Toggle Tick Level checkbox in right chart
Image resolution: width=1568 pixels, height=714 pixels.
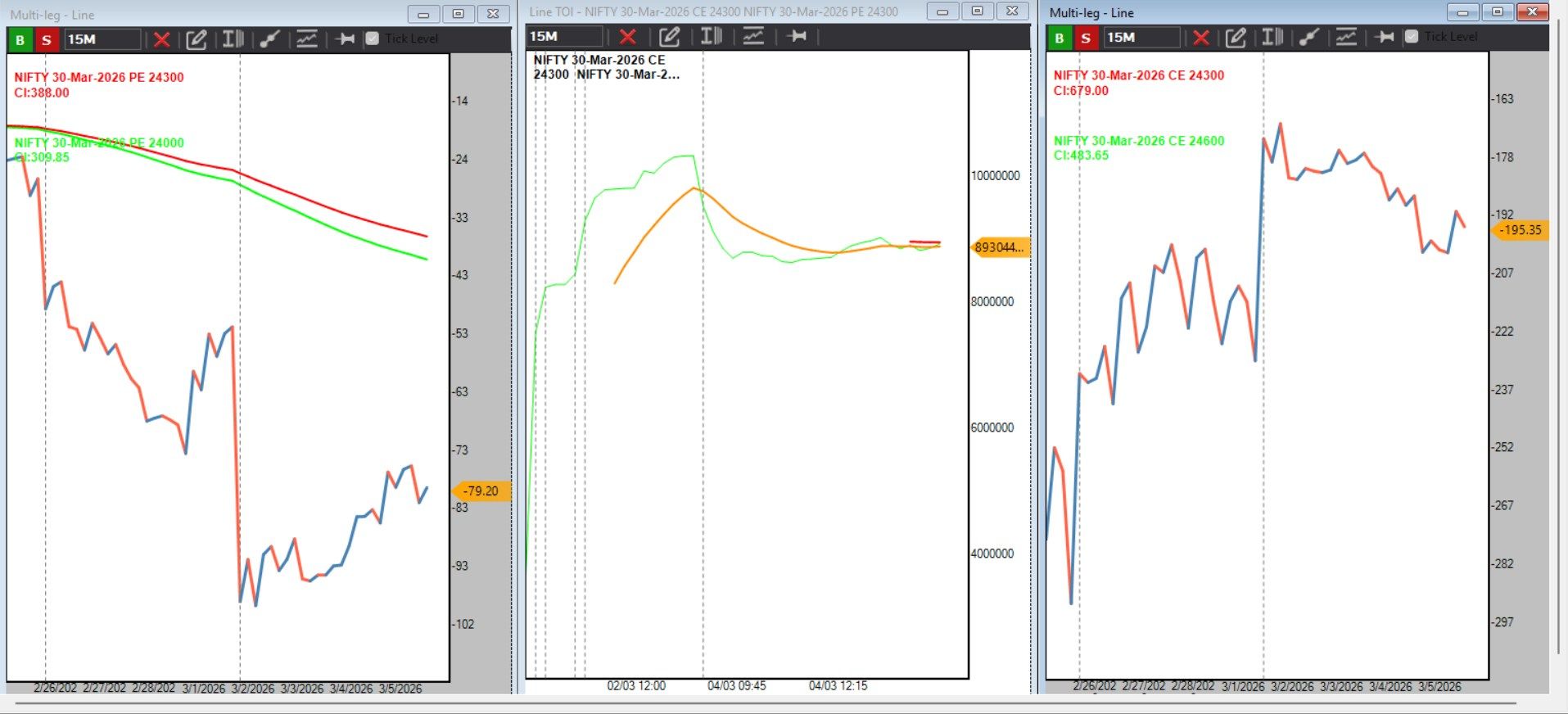pos(1412,37)
